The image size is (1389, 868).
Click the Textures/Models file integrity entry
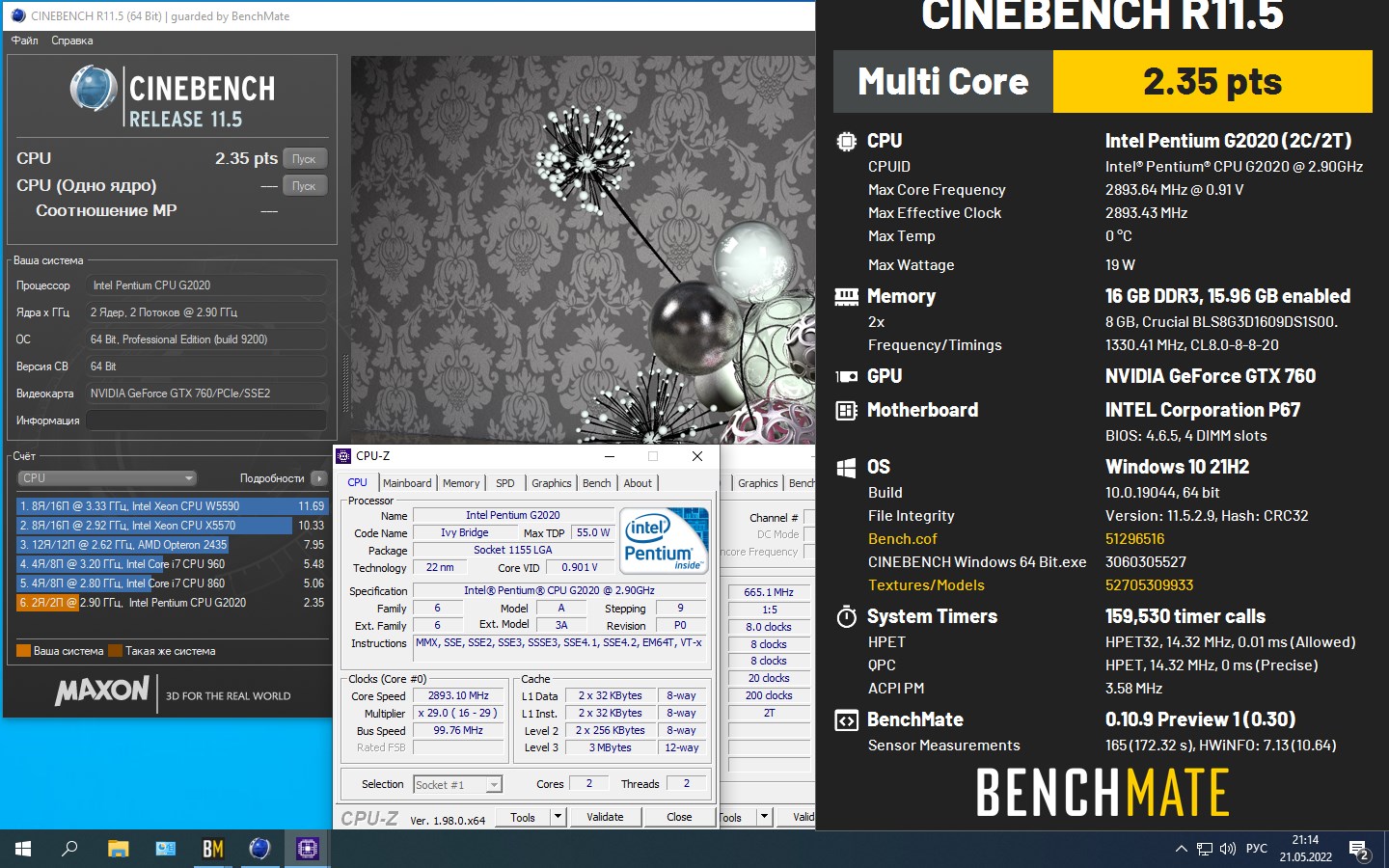click(926, 585)
